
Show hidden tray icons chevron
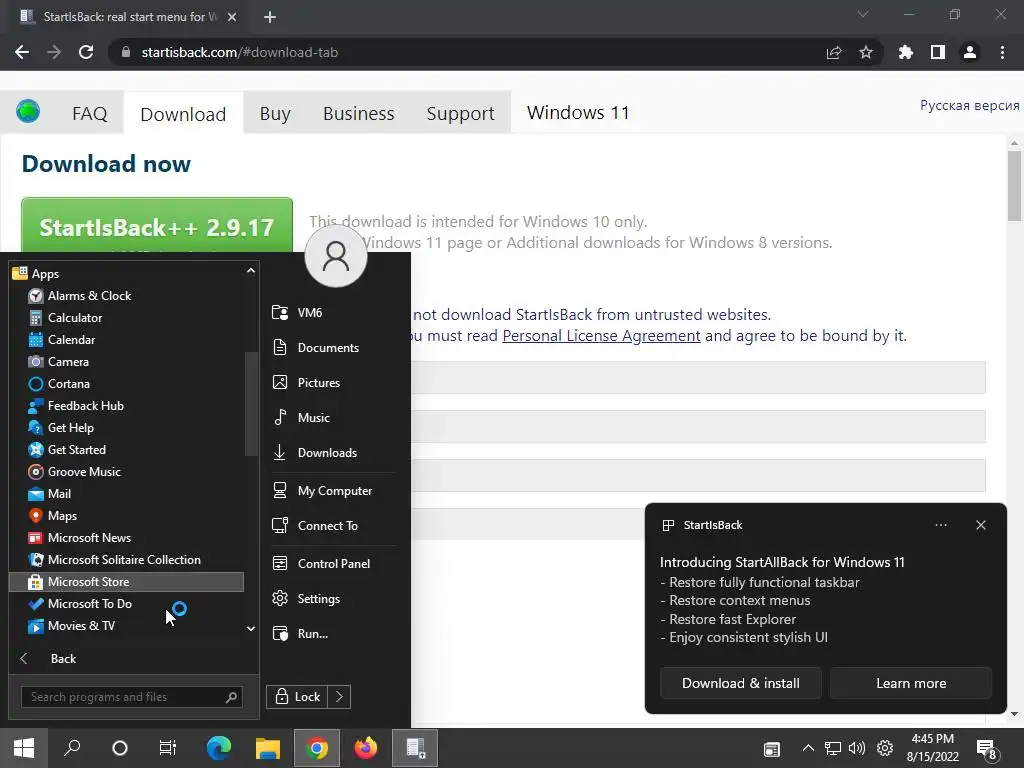808,748
